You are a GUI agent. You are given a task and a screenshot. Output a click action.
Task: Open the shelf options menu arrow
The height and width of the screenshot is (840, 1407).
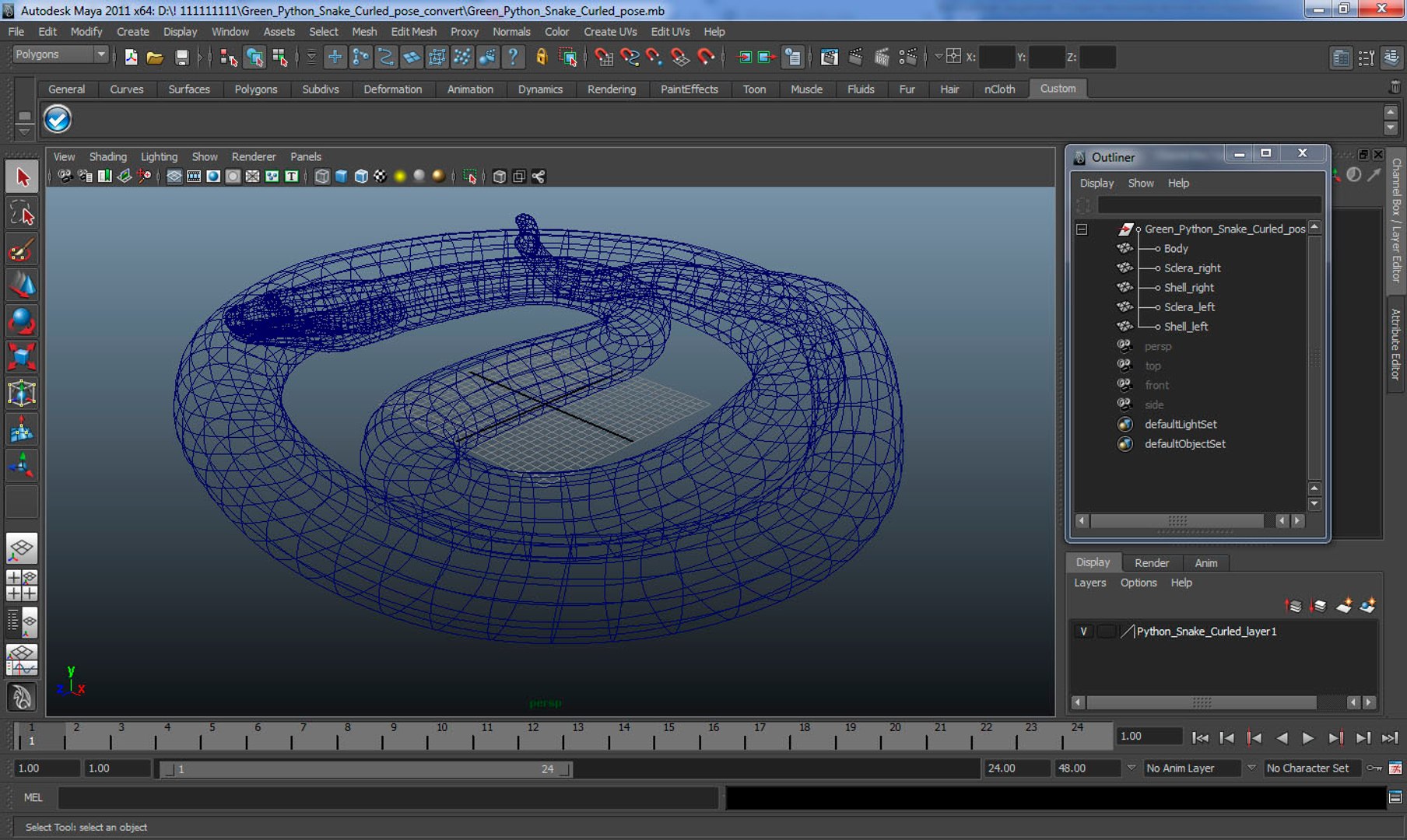point(24,133)
